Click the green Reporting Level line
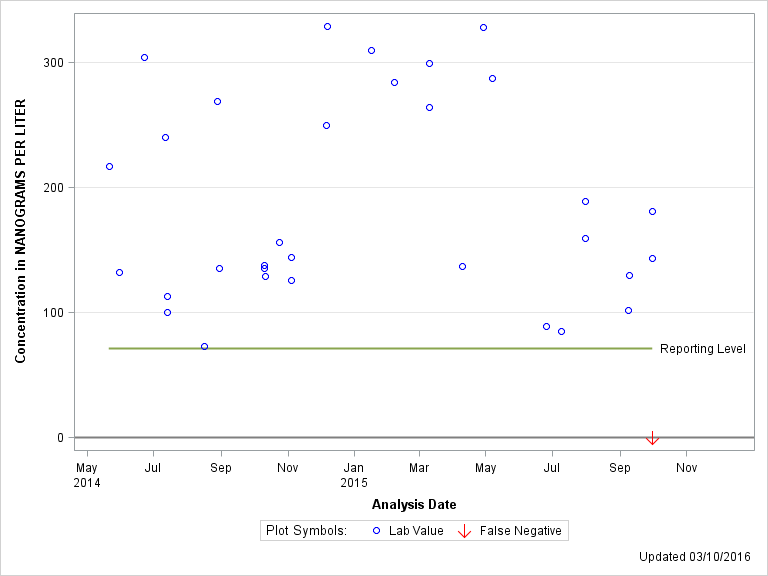The height and width of the screenshot is (576, 768). tap(380, 348)
